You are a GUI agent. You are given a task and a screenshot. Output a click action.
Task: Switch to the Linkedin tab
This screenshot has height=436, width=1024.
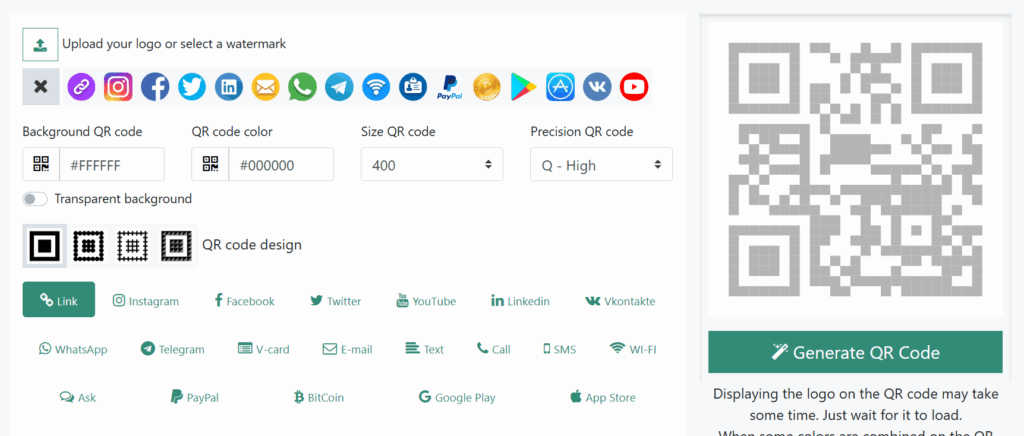pyautogui.click(x=520, y=301)
